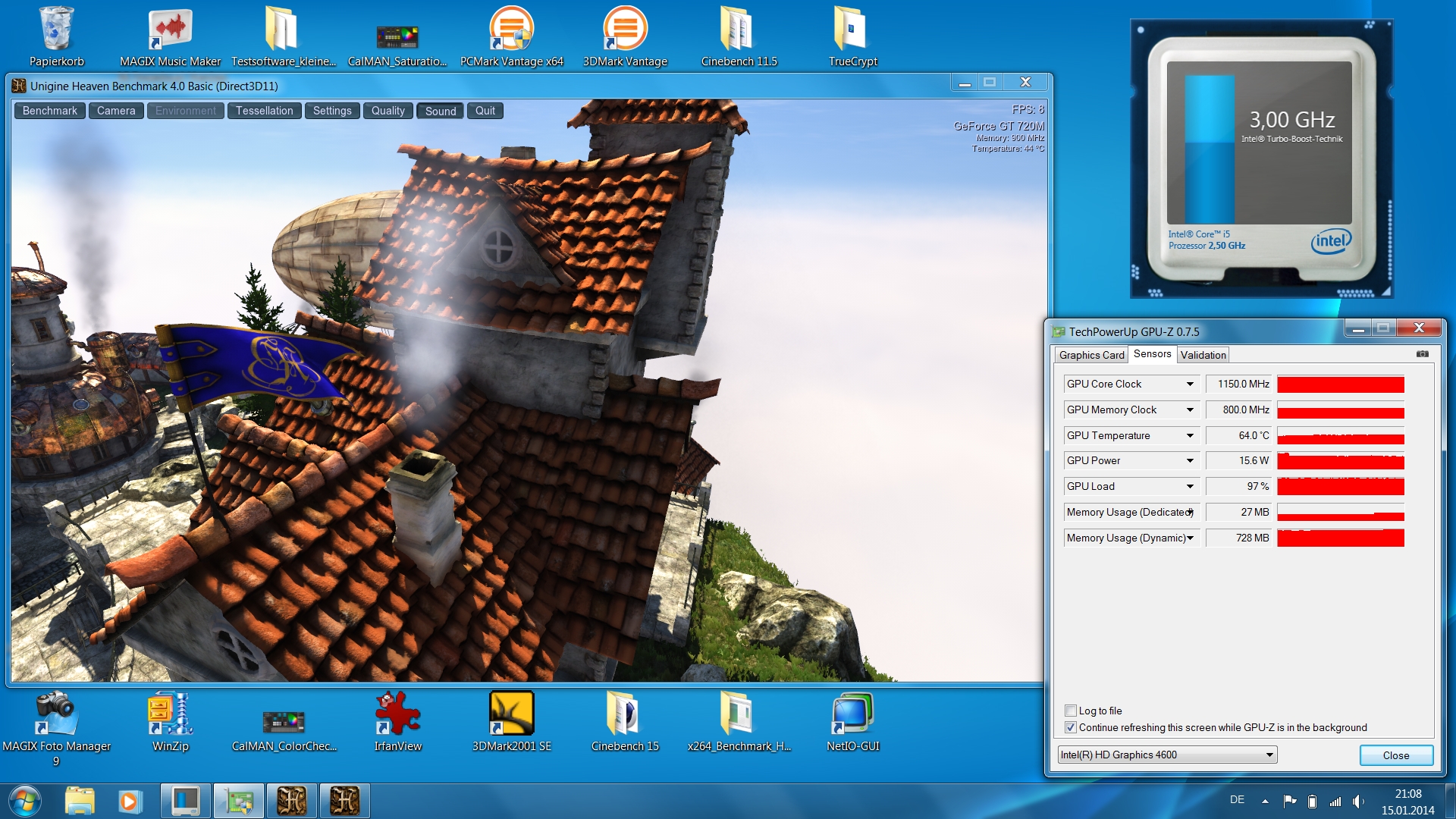
Task: Click GPU-Z screenshot camera icon
Action: pos(1422,354)
